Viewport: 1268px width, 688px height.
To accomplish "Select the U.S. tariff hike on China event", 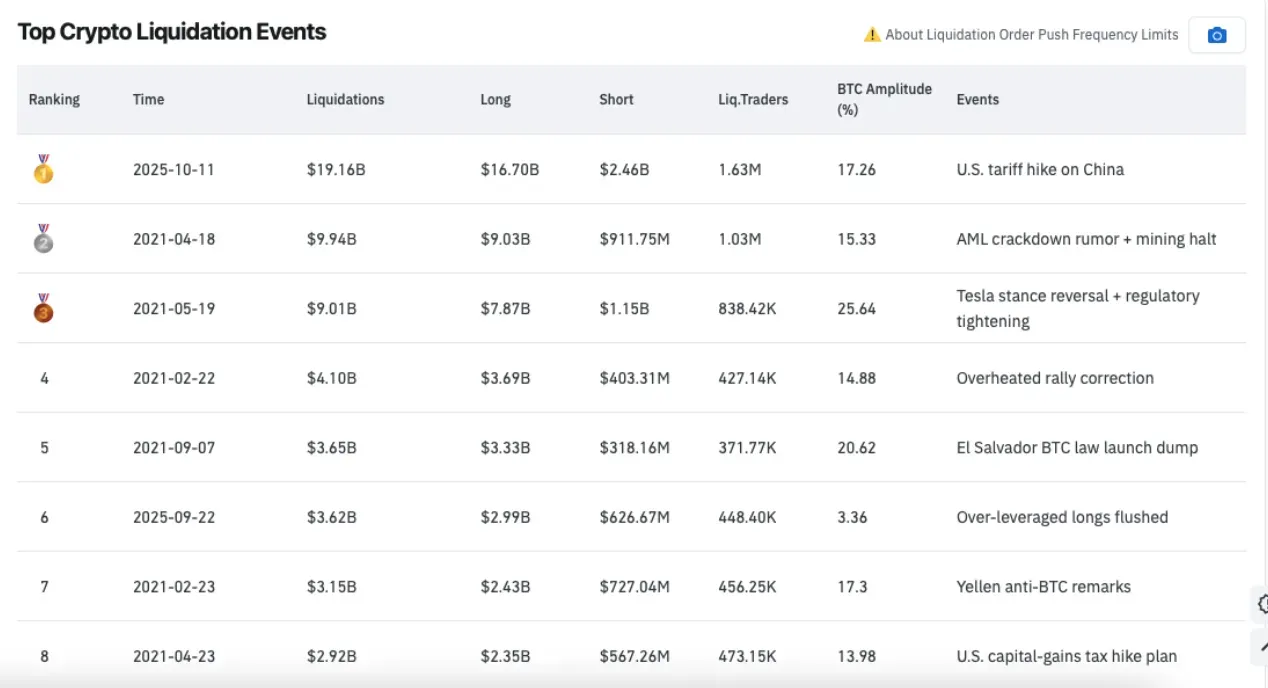I will pos(1040,170).
